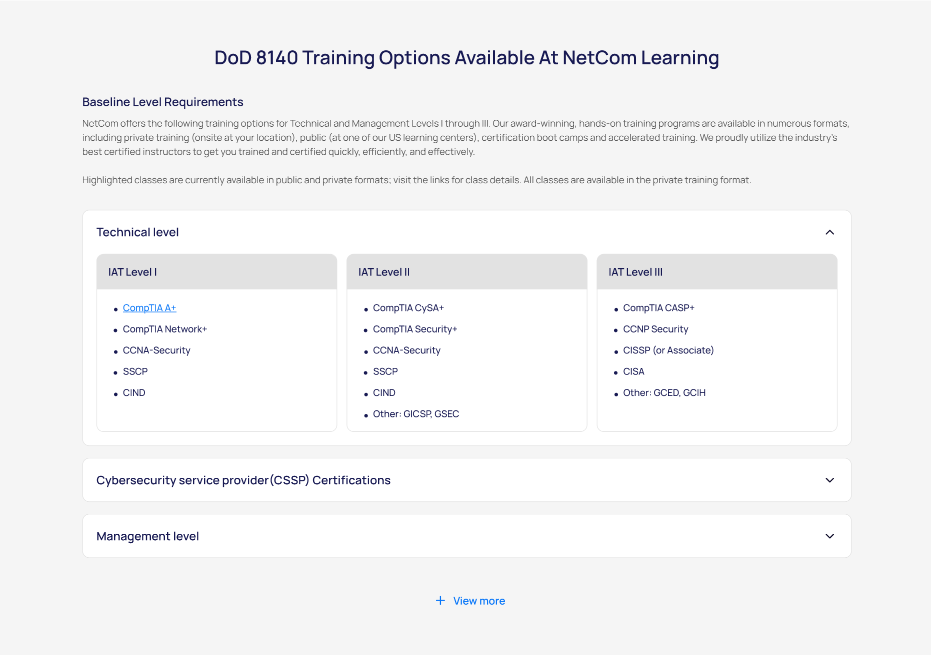Click the View more link
The image size is (931, 655).
coord(479,601)
